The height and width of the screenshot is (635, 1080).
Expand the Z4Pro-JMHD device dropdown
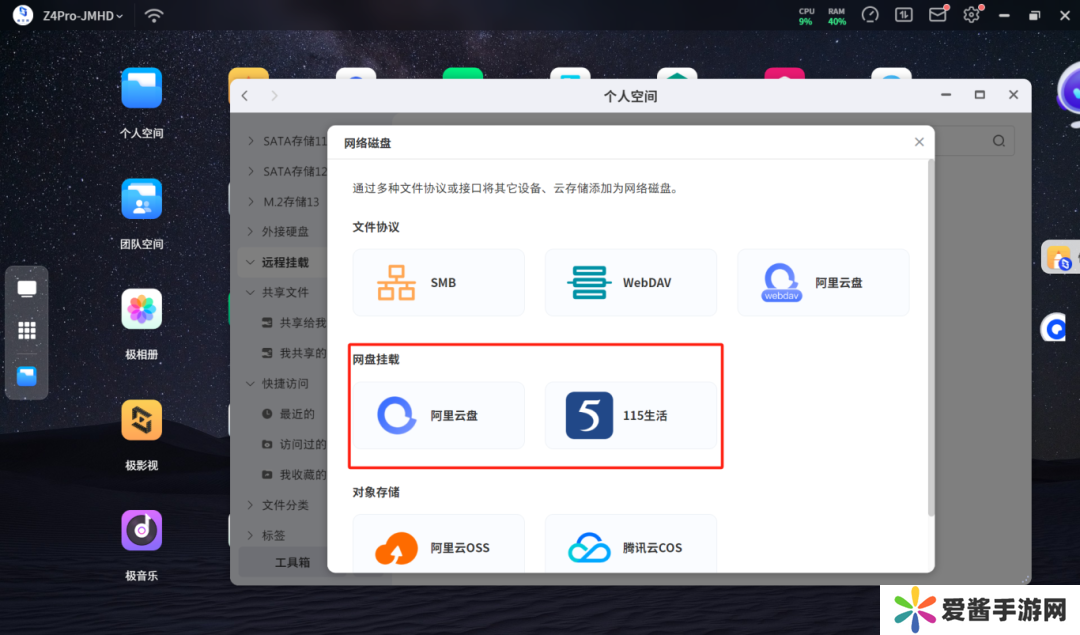83,16
